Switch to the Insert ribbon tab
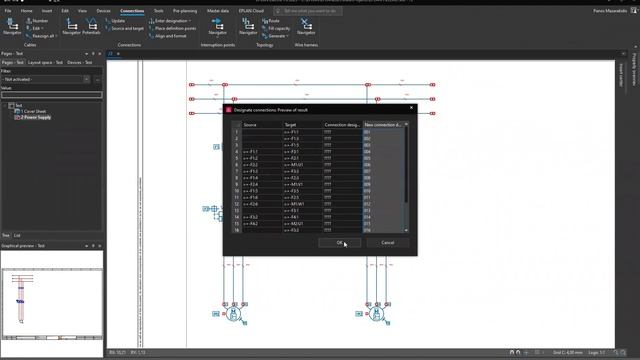 (47, 11)
